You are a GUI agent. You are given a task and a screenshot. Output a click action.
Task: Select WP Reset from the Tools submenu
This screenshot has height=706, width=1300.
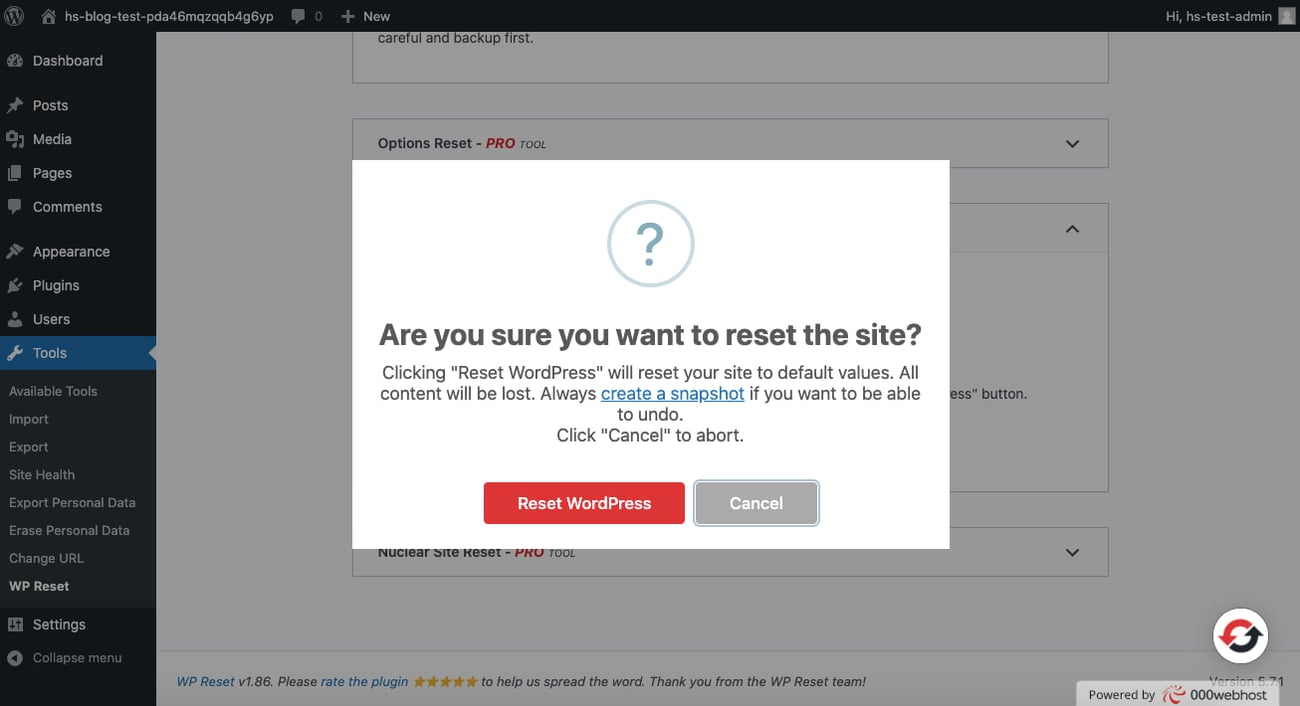(40, 585)
